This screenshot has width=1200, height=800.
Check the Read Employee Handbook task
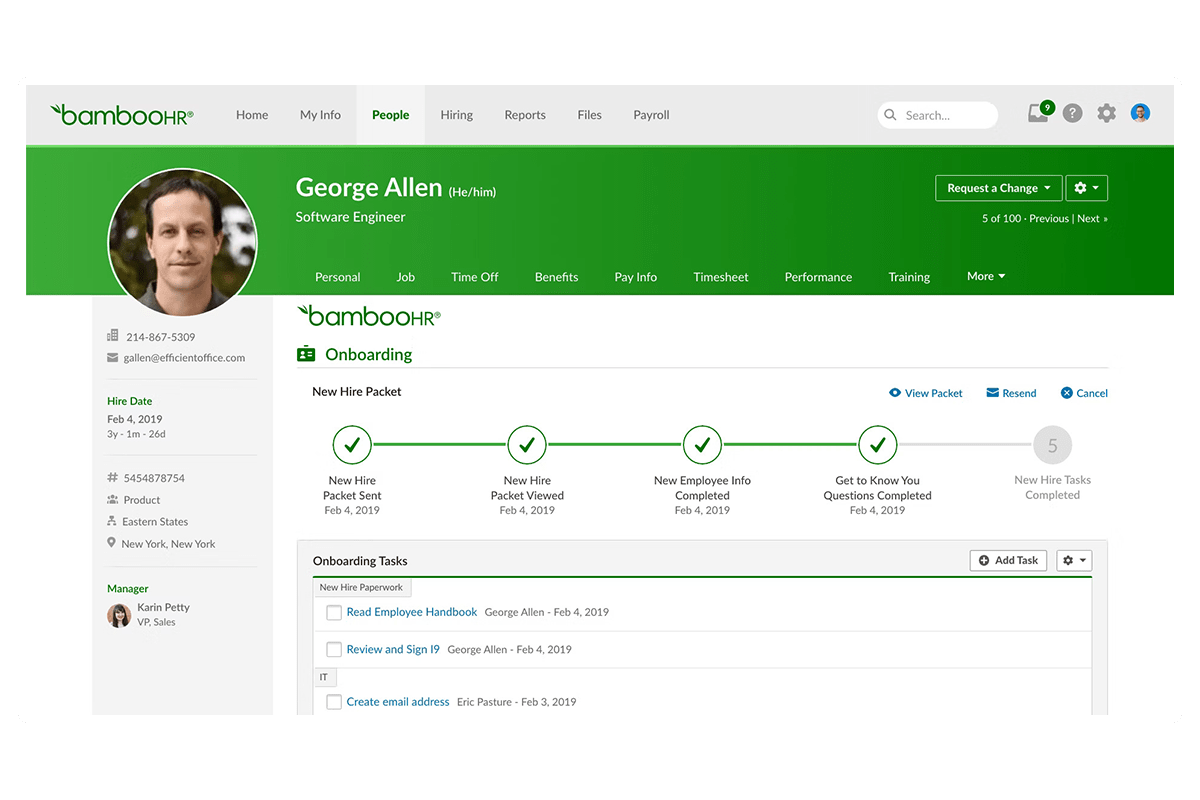tap(334, 612)
